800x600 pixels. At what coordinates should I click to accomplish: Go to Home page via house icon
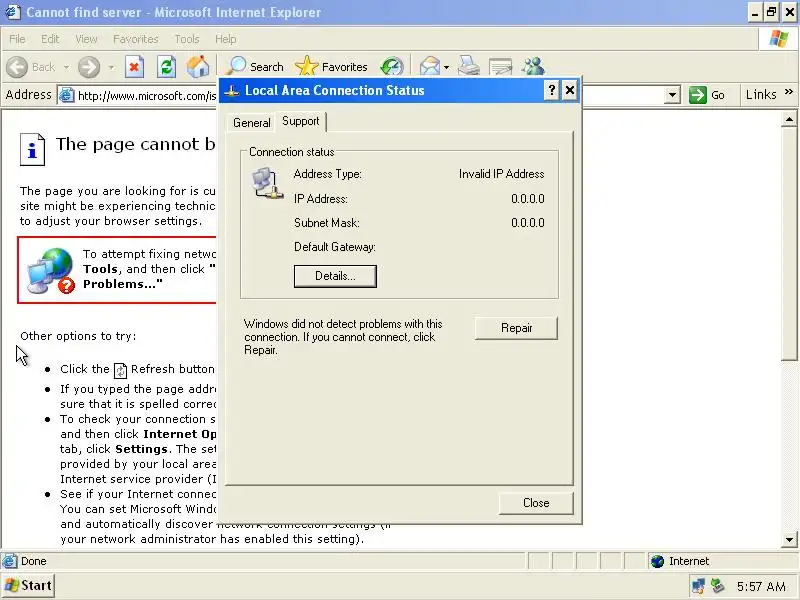coord(198,67)
